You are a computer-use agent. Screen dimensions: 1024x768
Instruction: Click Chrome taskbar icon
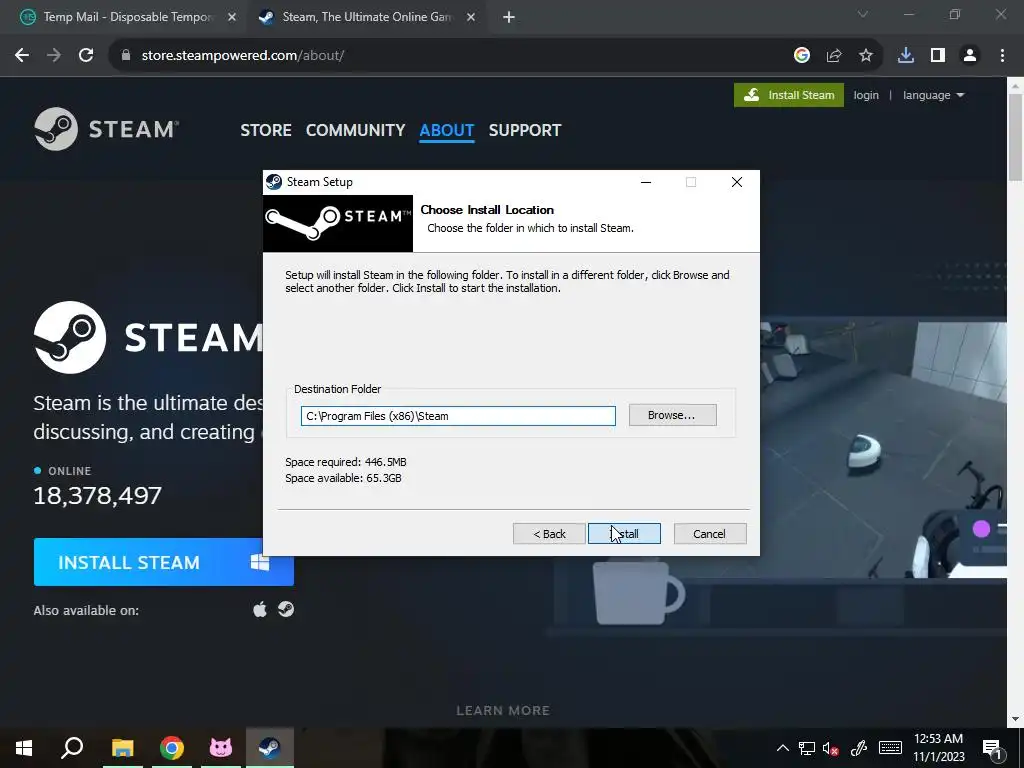tap(172, 748)
